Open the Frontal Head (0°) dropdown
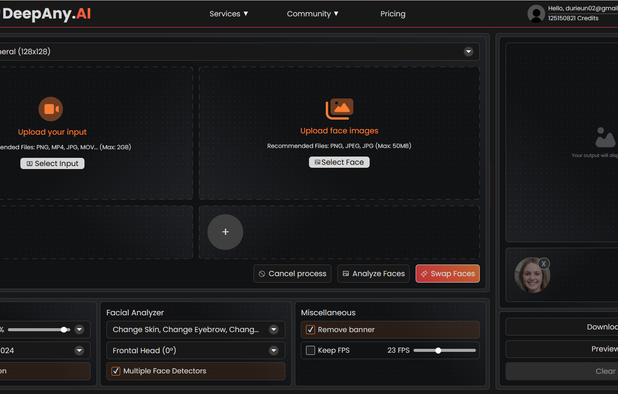Image resolution: width=618 pixels, height=394 pixels. [x=195, y=350]
